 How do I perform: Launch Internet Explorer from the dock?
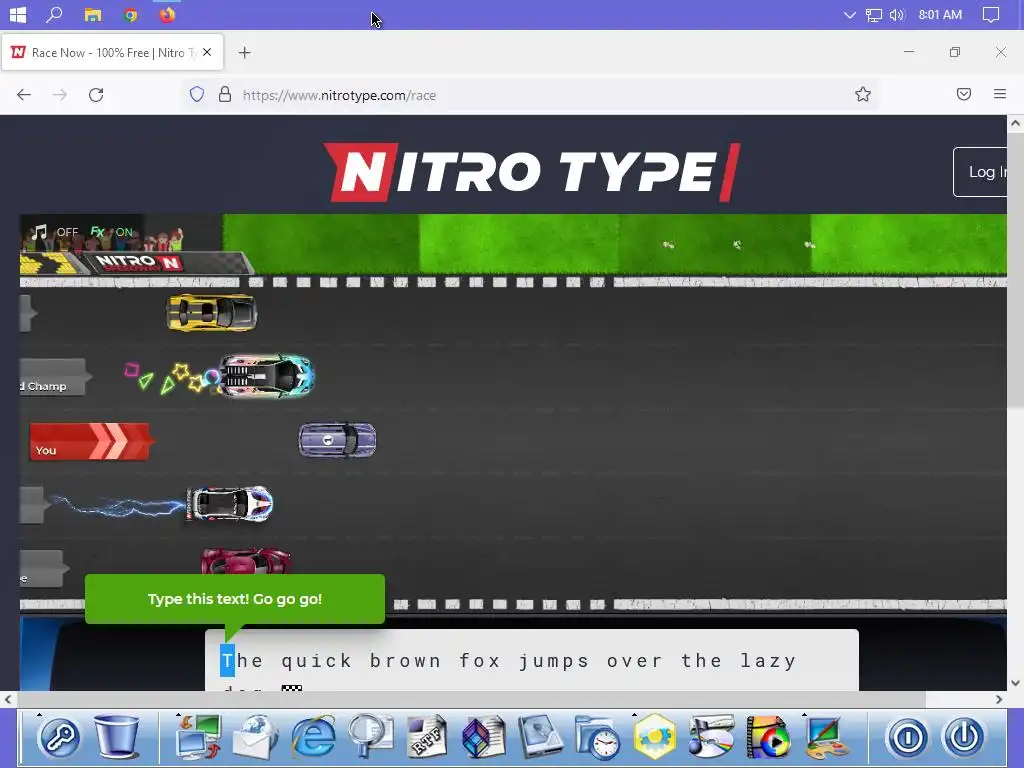pos(313,737)
